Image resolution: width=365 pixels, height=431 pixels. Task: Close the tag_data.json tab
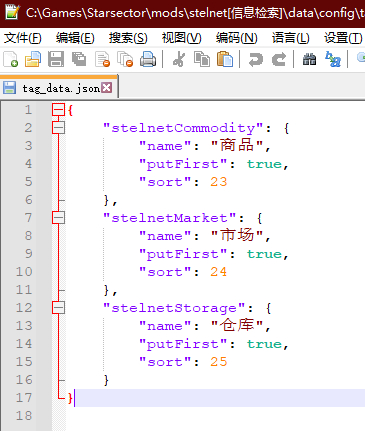(x=107, y=88)
